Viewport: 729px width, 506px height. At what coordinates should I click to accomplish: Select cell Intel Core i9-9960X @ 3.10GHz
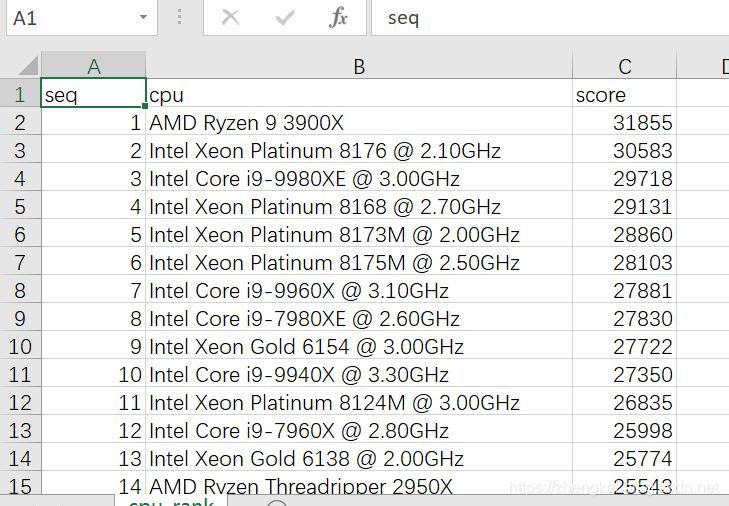click(359, 289)
